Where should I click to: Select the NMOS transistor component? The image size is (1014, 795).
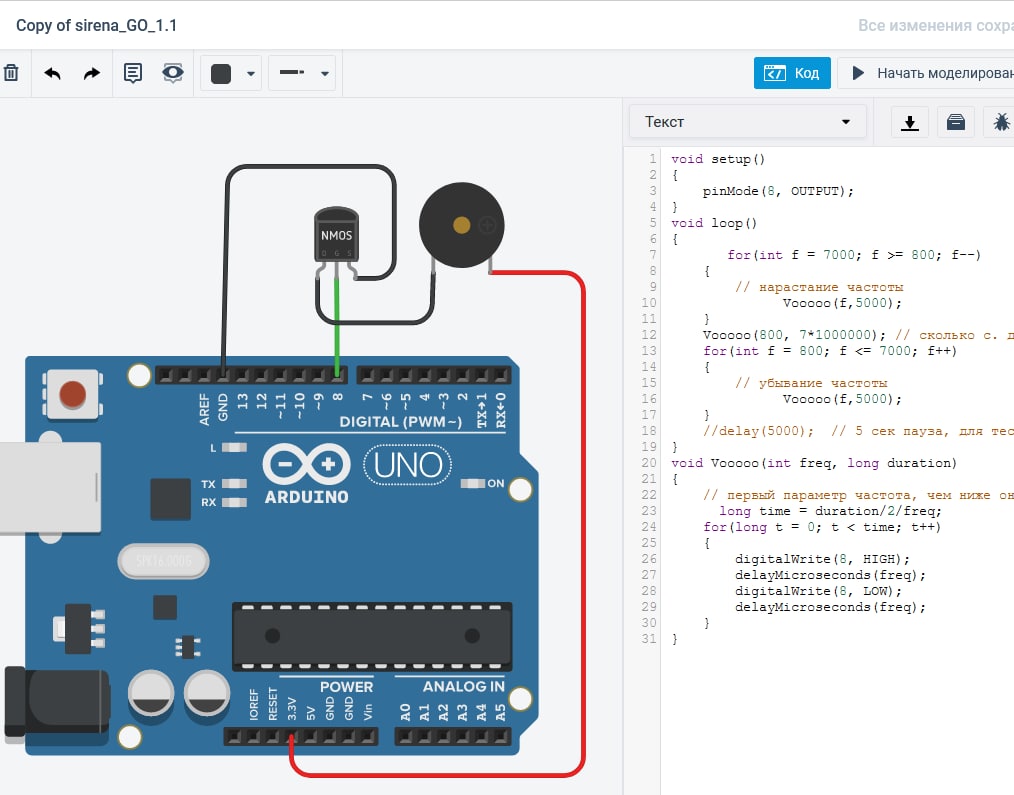point(336,235)
